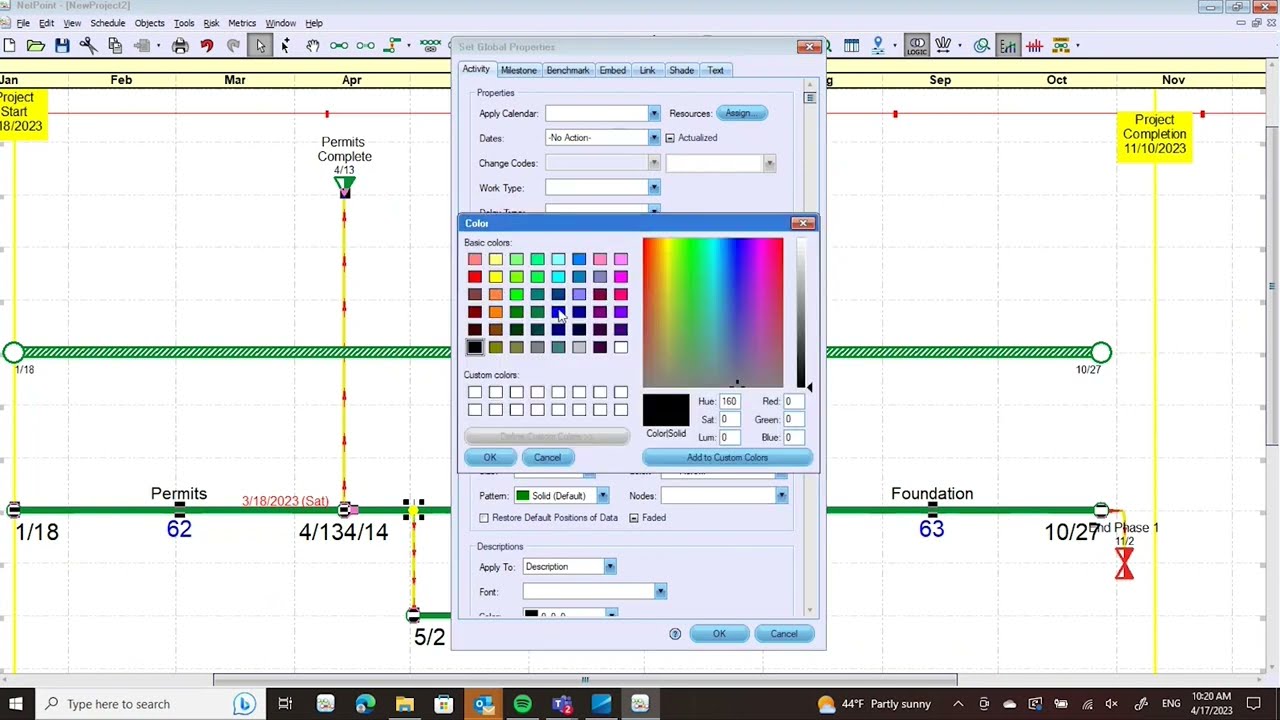Open the Nodes dropdown
Viewport: 1280px width, 720px height.
point(781,496)
